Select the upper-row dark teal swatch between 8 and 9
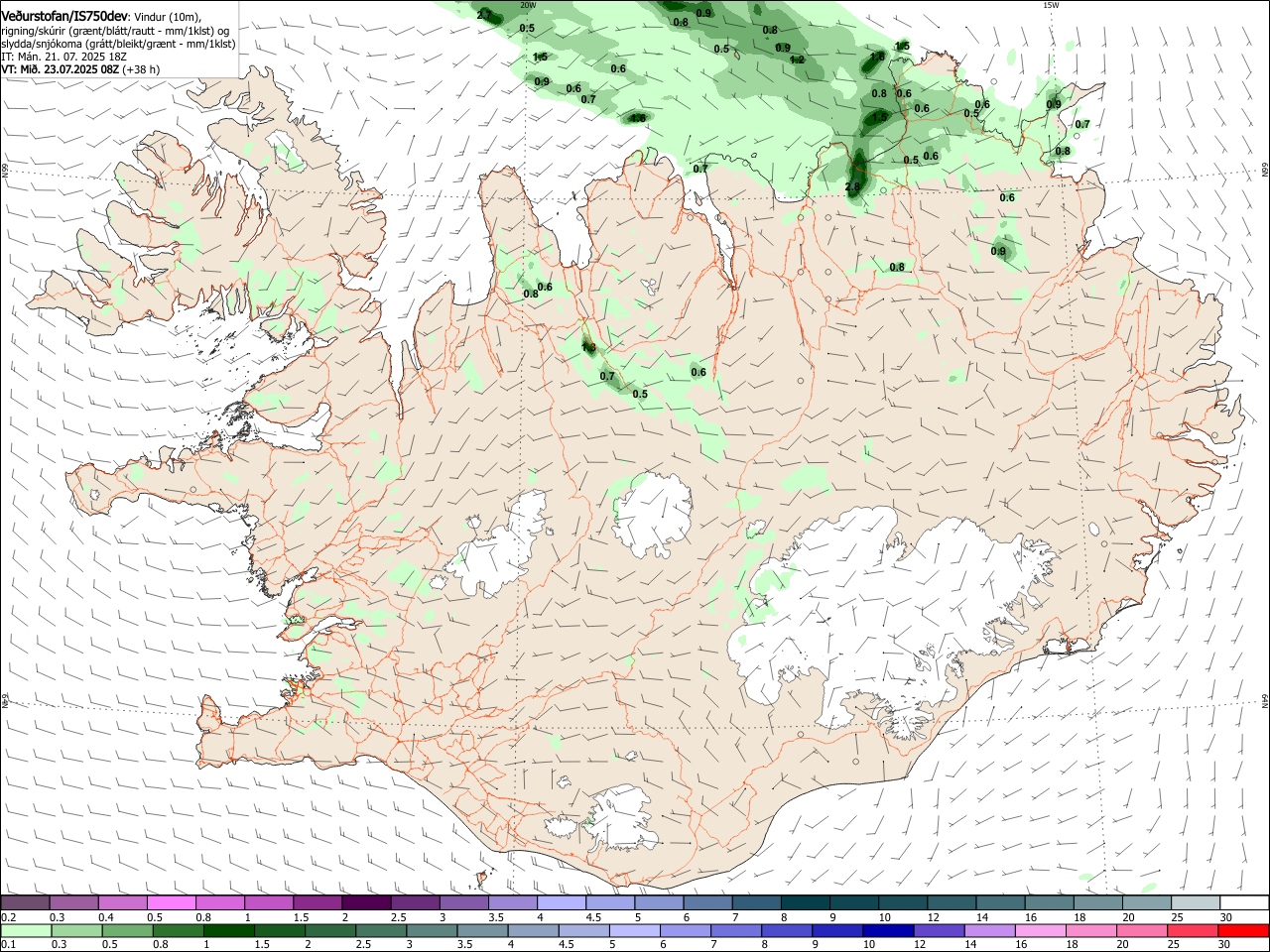Image resolution: width=1270 pixels, height=952 pixels. point(805,903)
